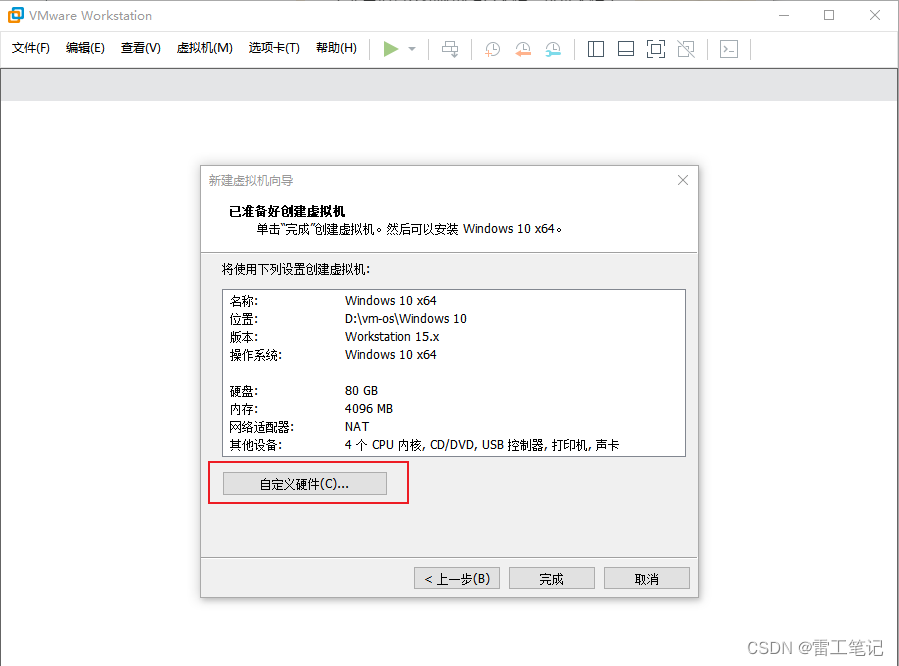Maximize the VMware Workstation window

pyautogui.click(x=829, y=15)
